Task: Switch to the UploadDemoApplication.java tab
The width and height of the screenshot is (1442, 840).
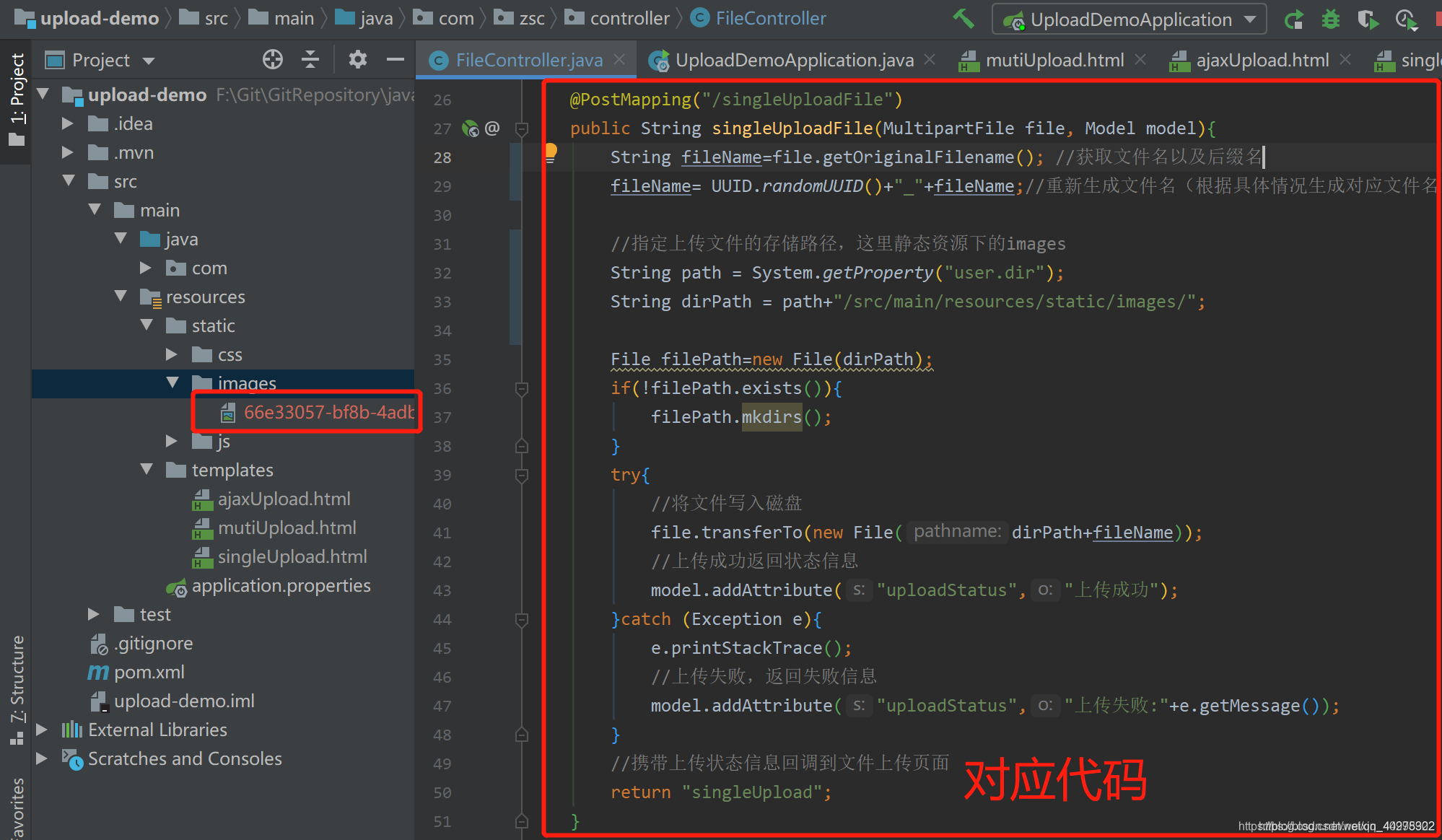Action: pos(794,60)
